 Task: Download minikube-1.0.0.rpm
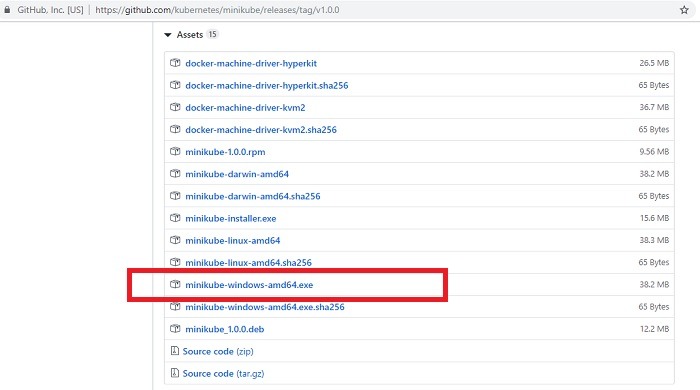pyautogui.click(x=225, y=152)
